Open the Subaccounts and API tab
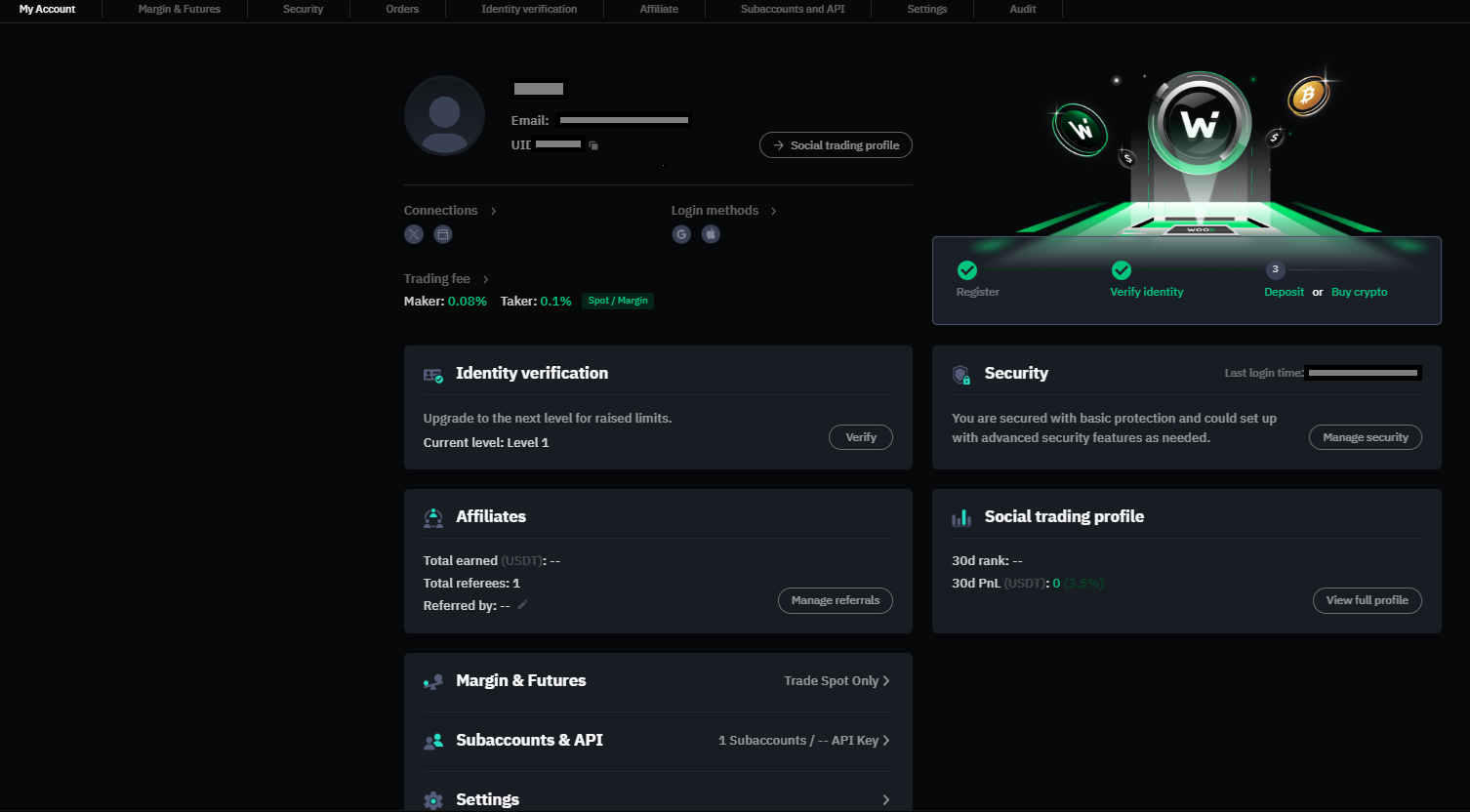 793,9
